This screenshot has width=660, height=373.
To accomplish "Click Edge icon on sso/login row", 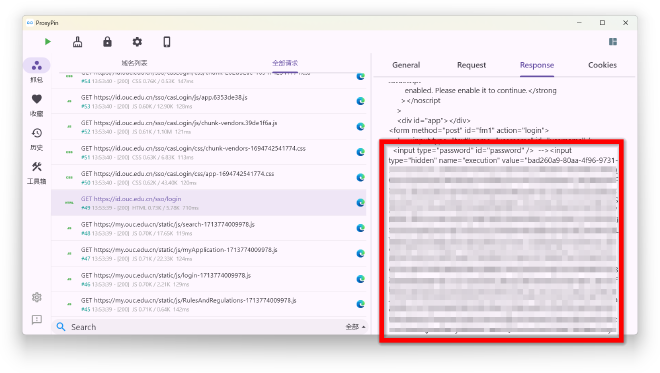I will click(360, 202).
